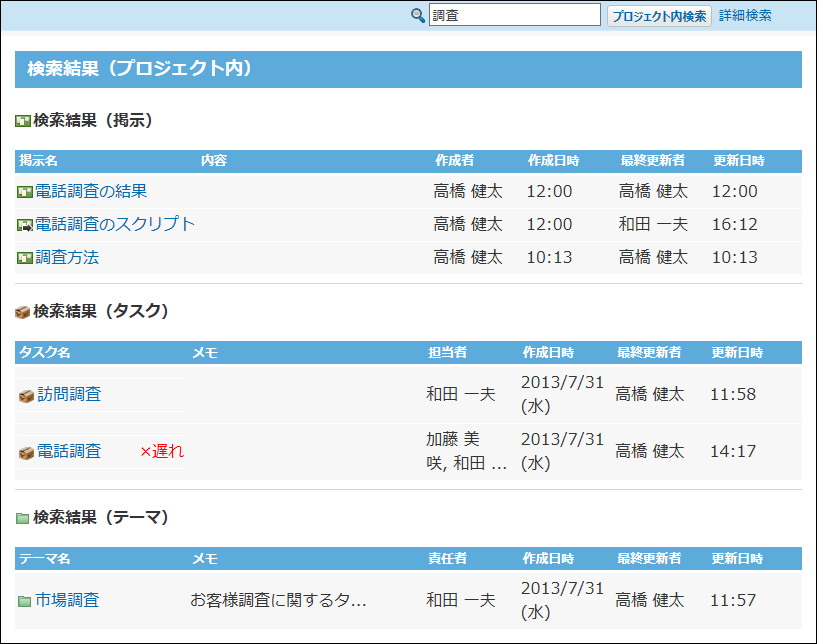The image size is (817, 644).
Task: Click the 調査 search input field
Action: click(x=514, y=15)
